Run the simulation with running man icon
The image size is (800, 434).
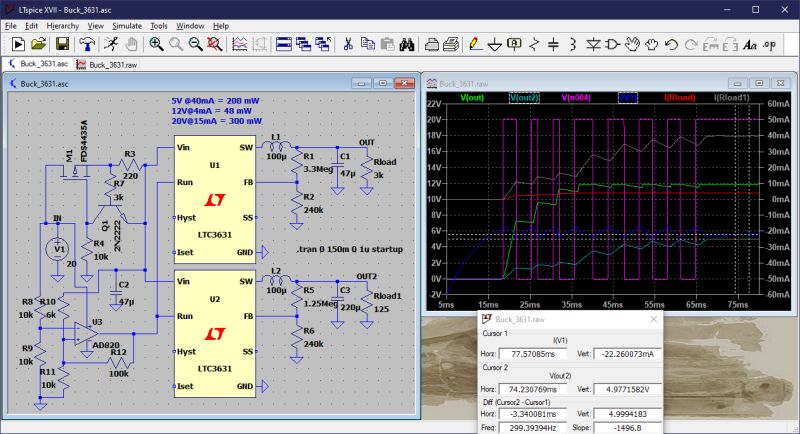coord(111,44)
